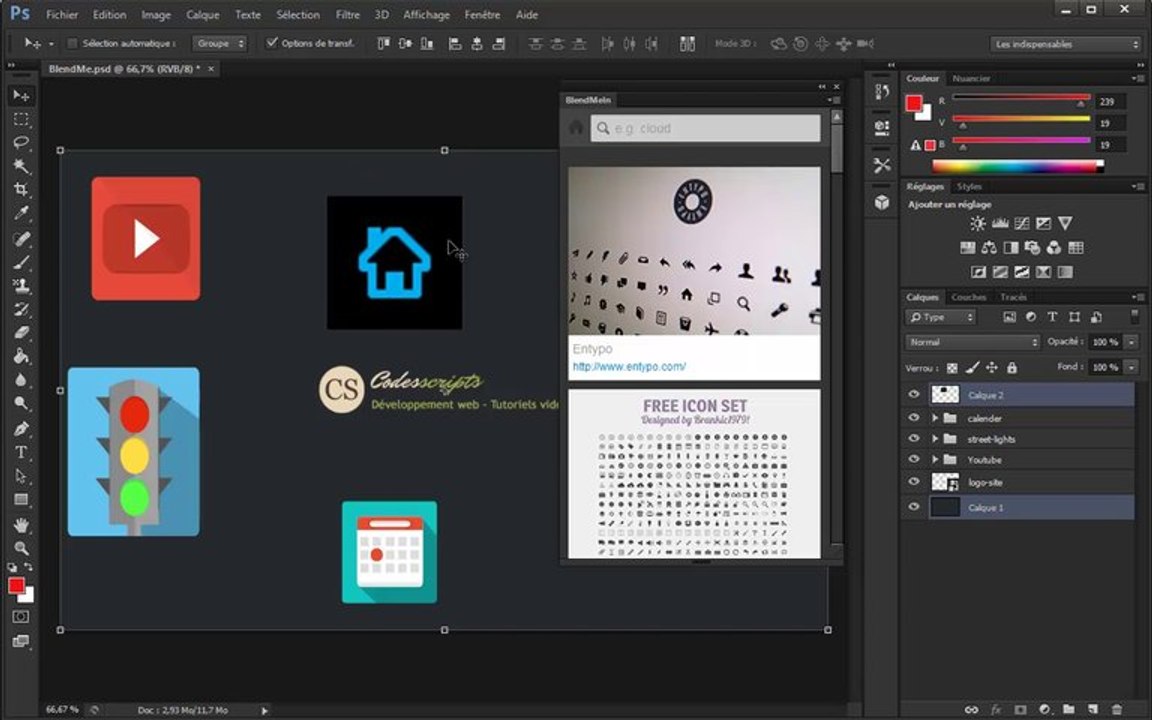Open the Fichier menu
1152x720 pixels.
62,15
